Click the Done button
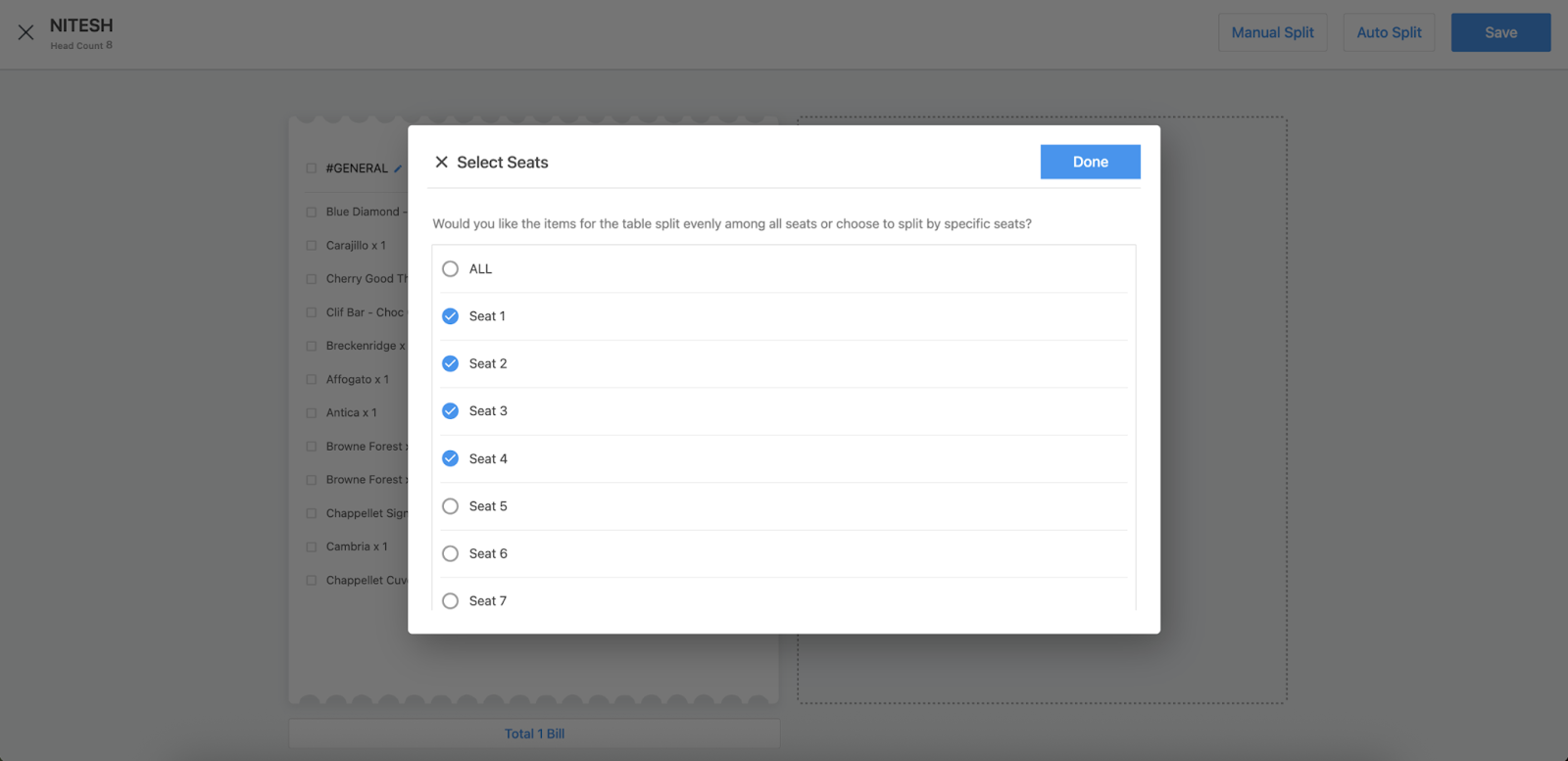The image size is (1568, 761). coord(1090,163)
